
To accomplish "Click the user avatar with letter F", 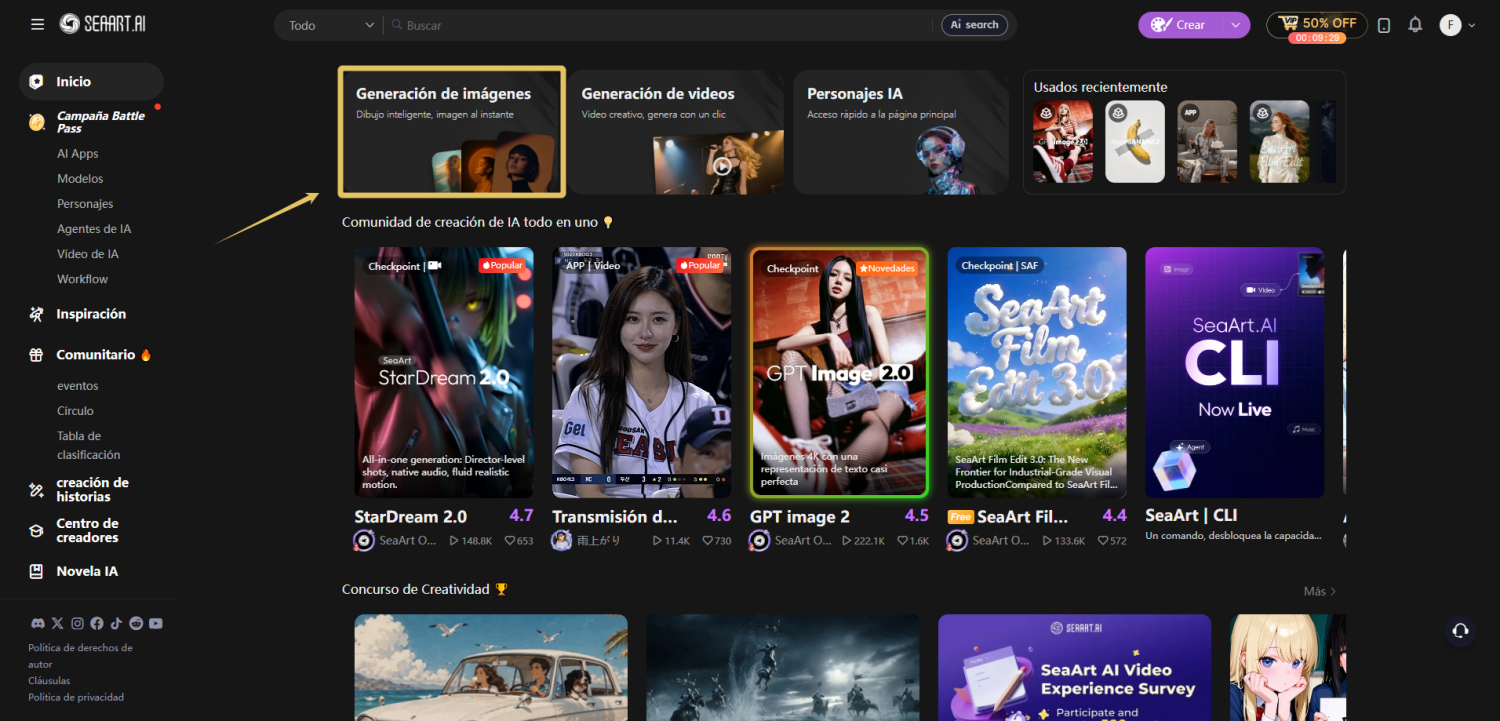I will click(x=1450, y=25).
